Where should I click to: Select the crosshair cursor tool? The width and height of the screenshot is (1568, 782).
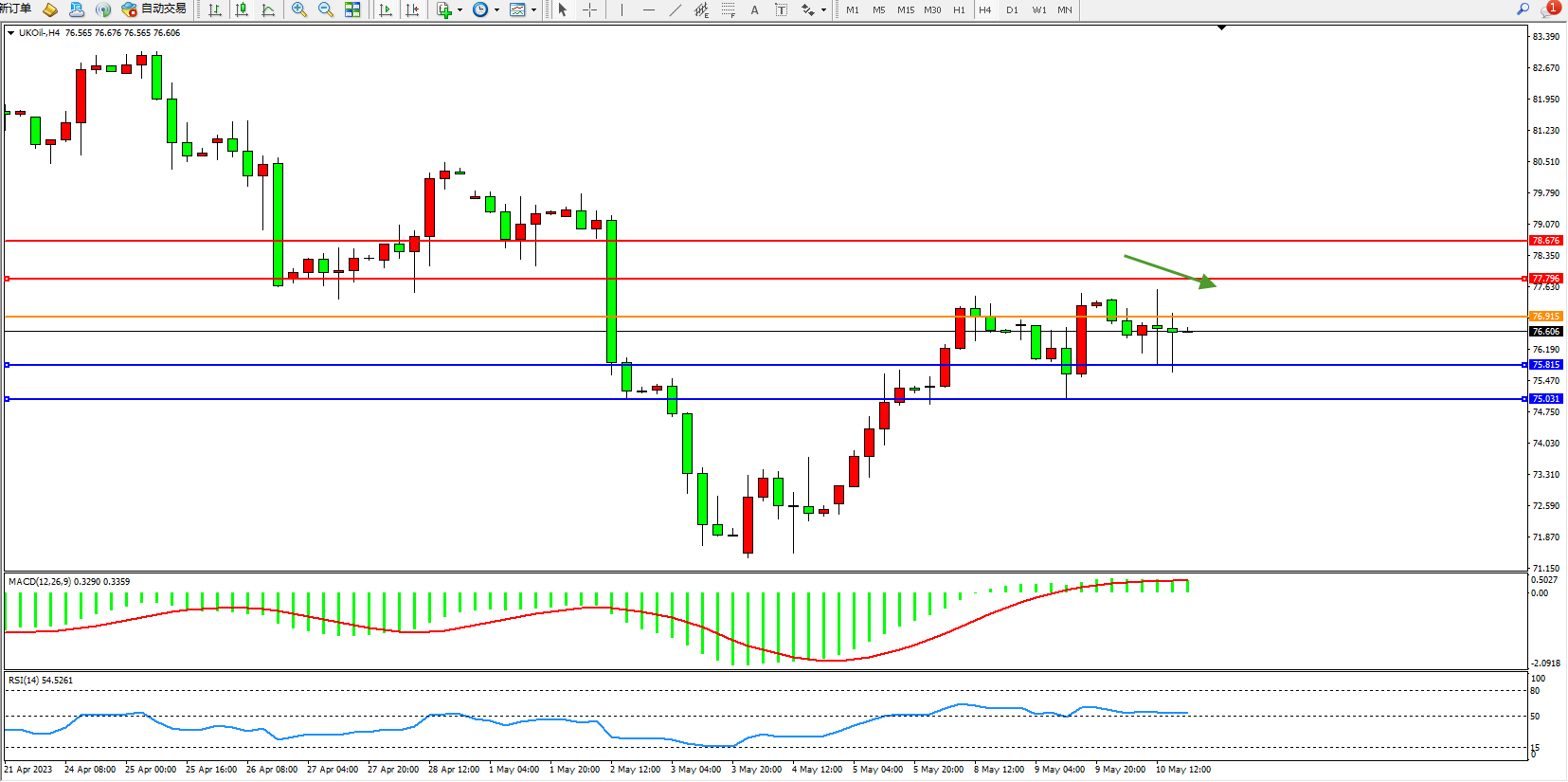589,9
